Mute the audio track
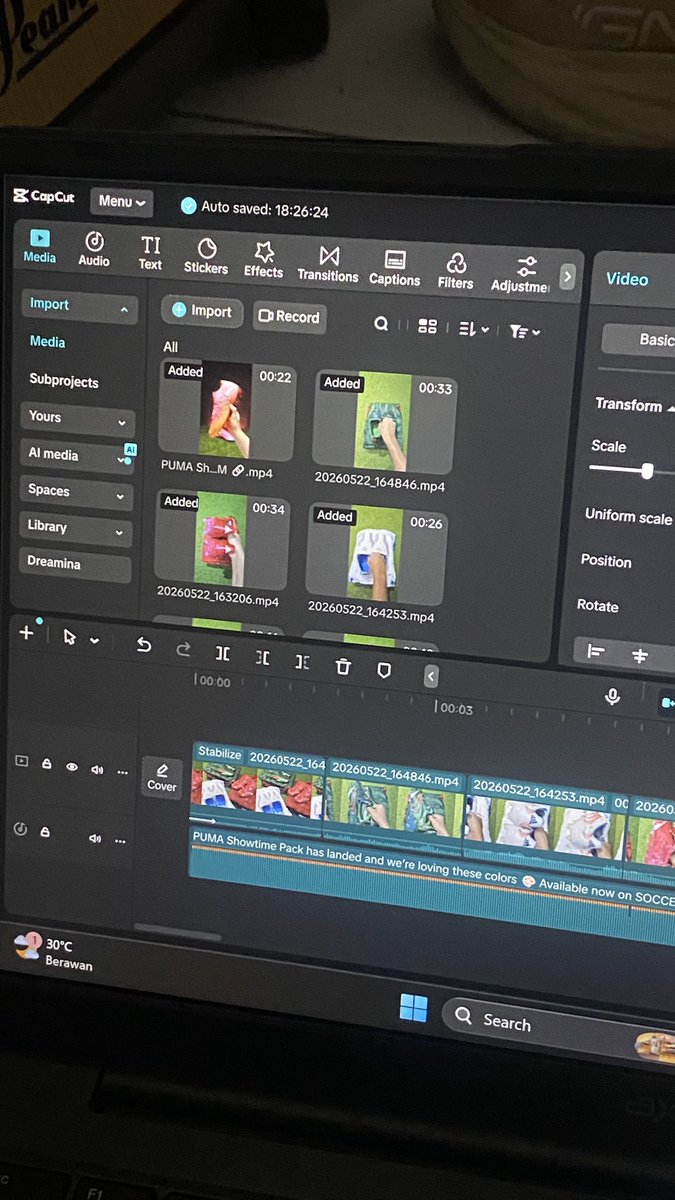The height and width of the screenshot is (1200, 675). (95, 838)
